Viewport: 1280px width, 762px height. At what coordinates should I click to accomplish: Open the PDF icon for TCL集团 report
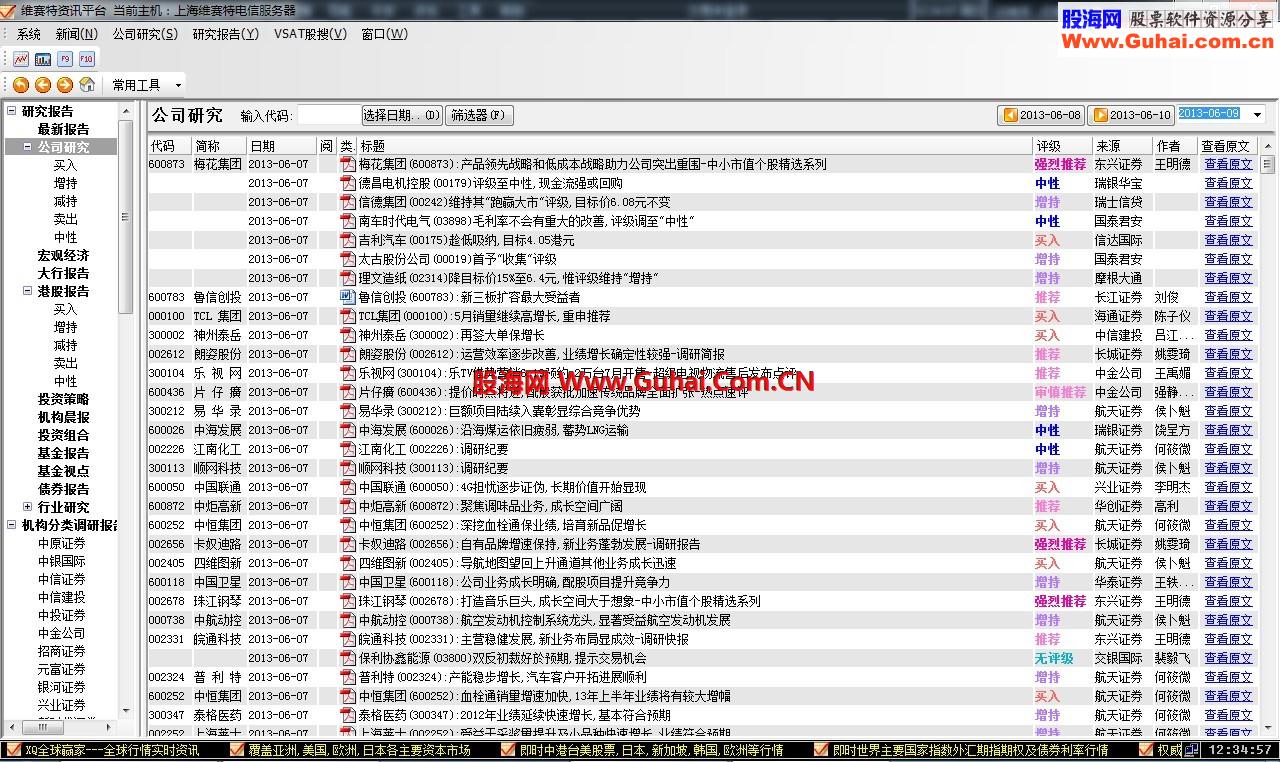tap(347, 316)
